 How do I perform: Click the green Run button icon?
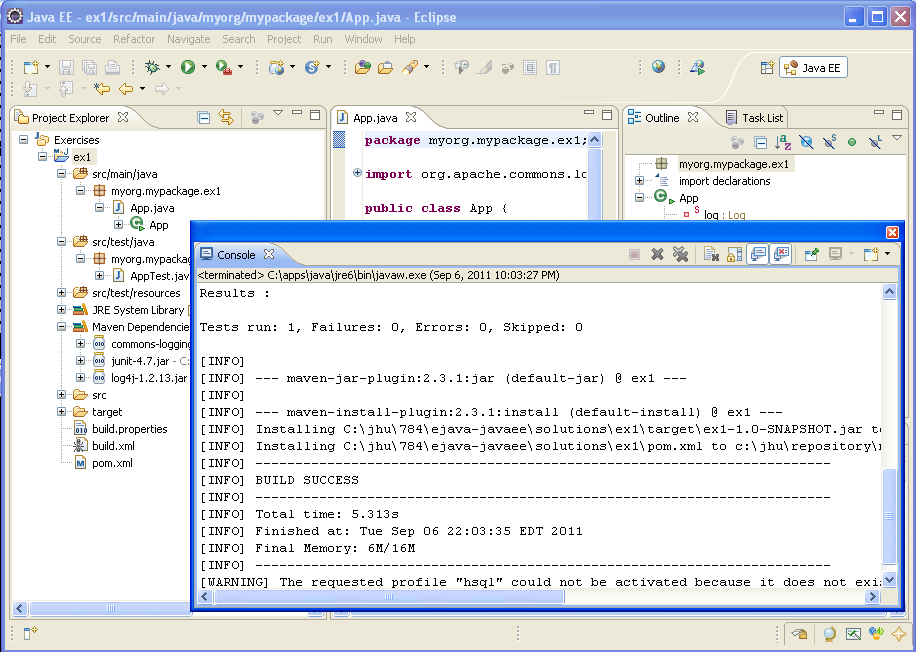188,67
